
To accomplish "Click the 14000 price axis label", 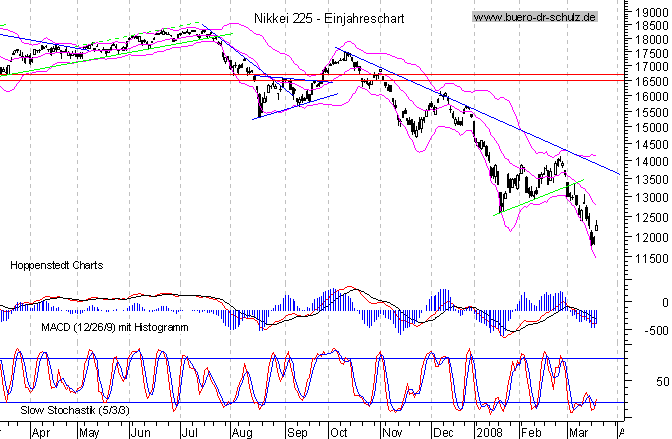I will pyautogui.click(x=651, y=162).
